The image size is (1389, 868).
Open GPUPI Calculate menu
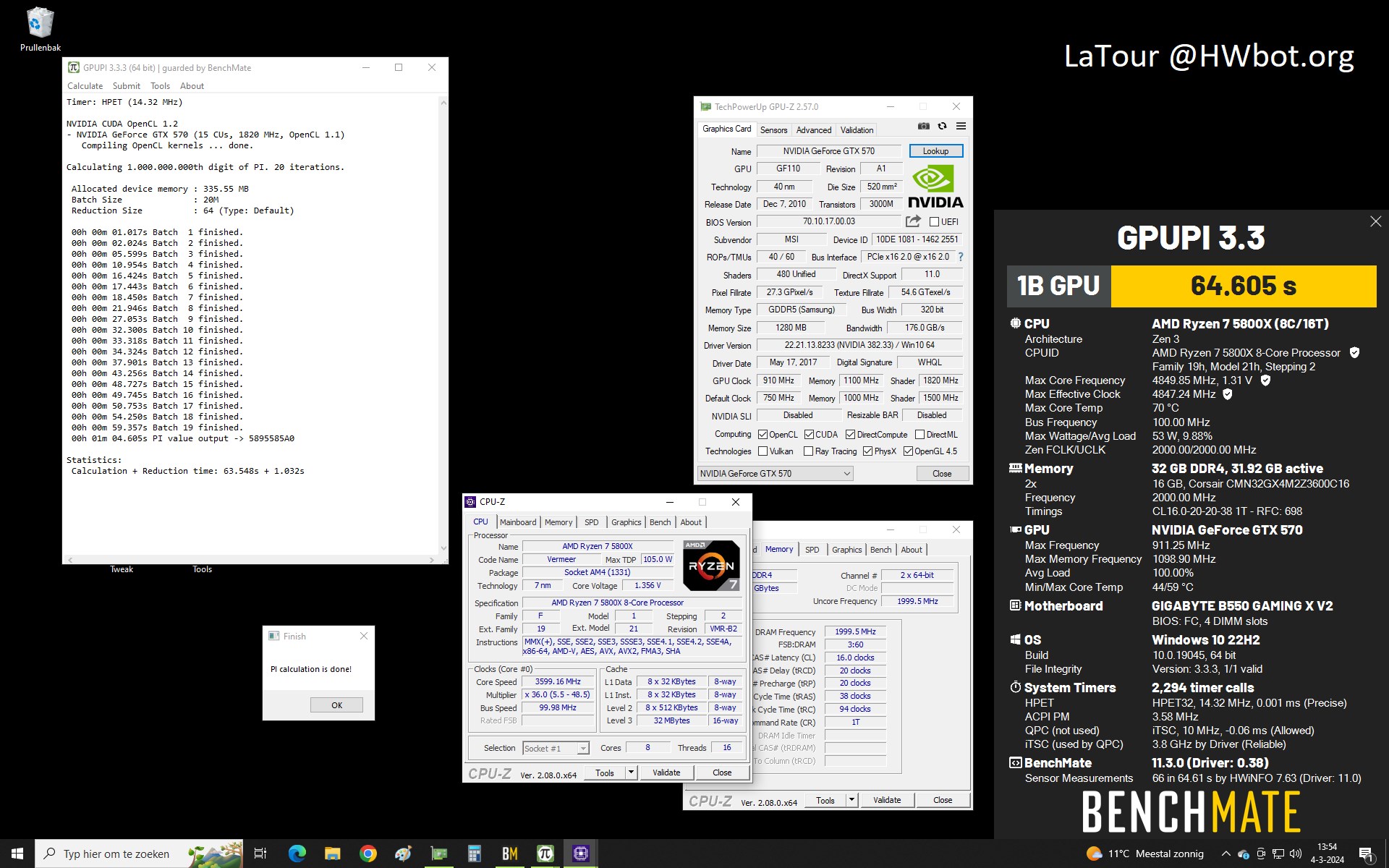pos(85,86)
